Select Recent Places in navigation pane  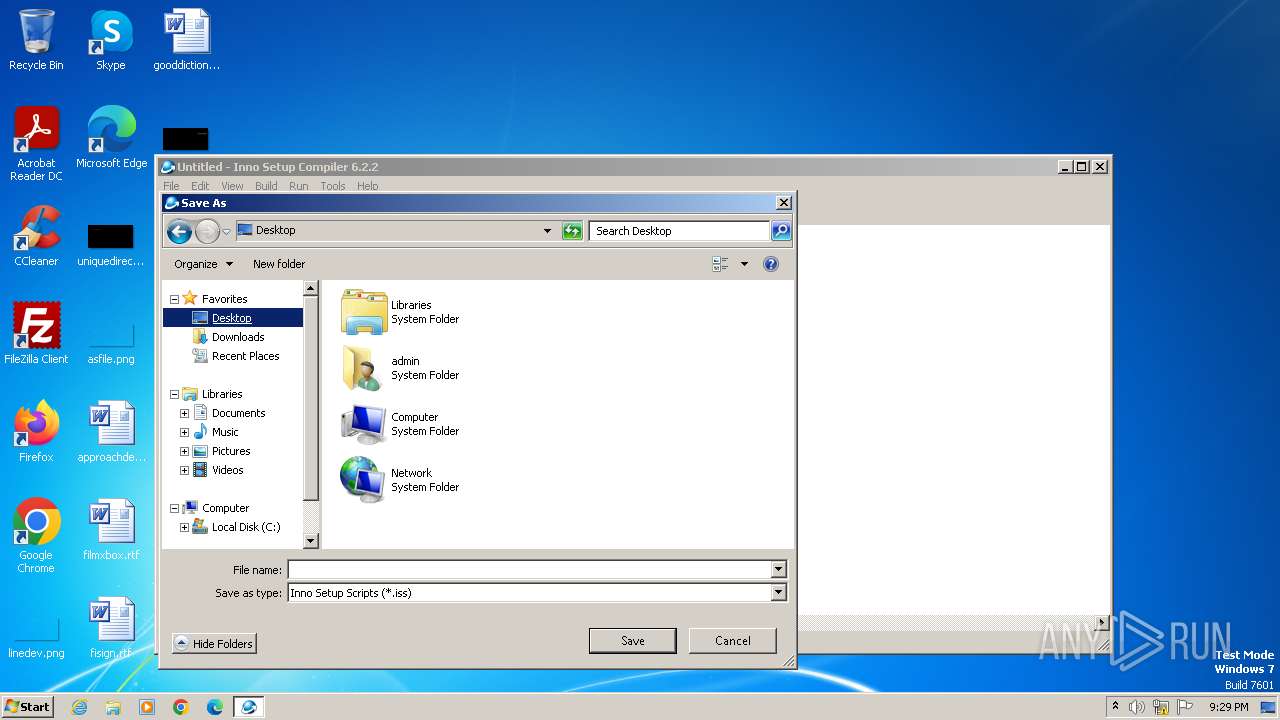pos(245,356)
